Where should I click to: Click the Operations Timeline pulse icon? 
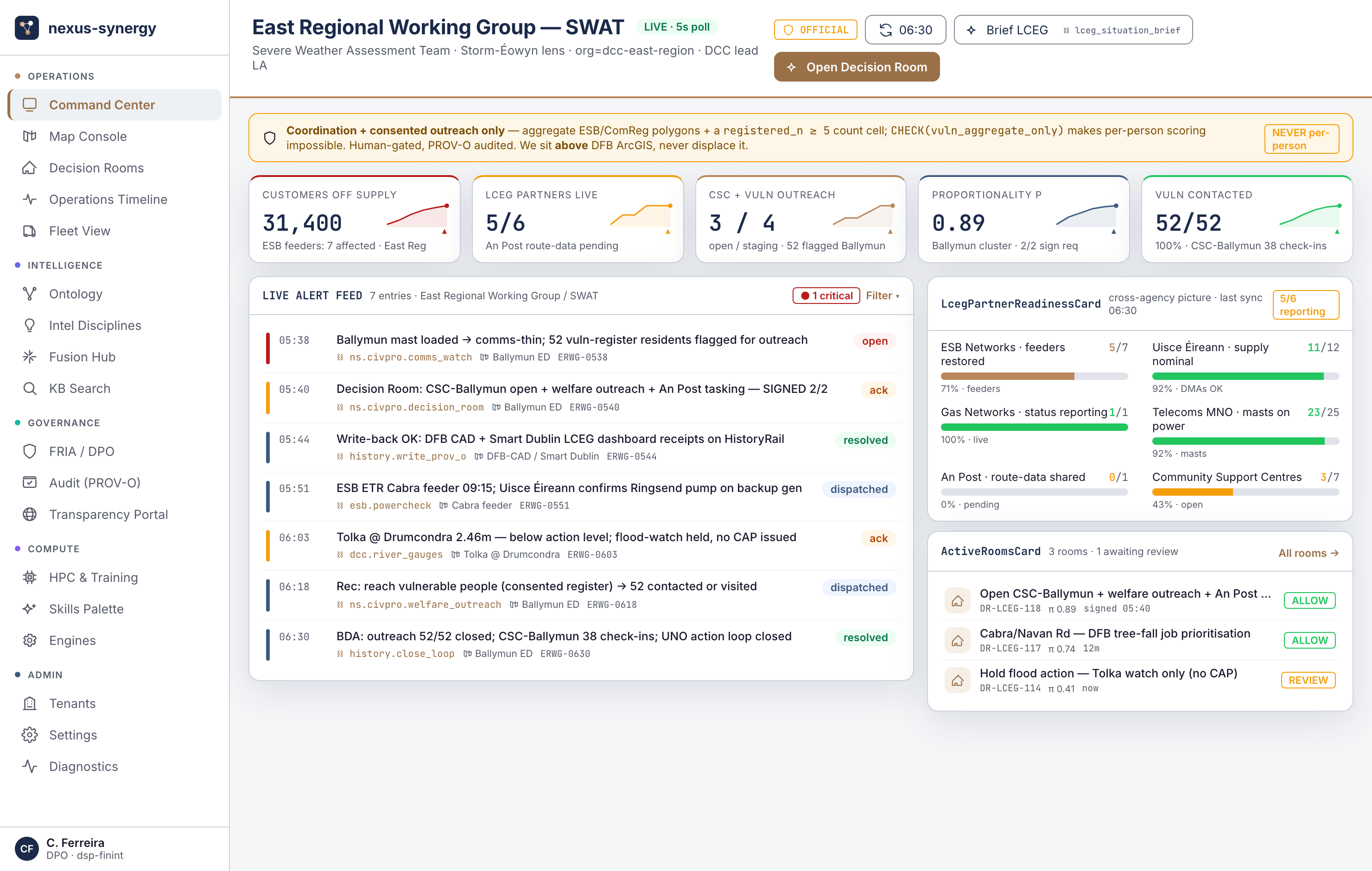coord(30,199)
